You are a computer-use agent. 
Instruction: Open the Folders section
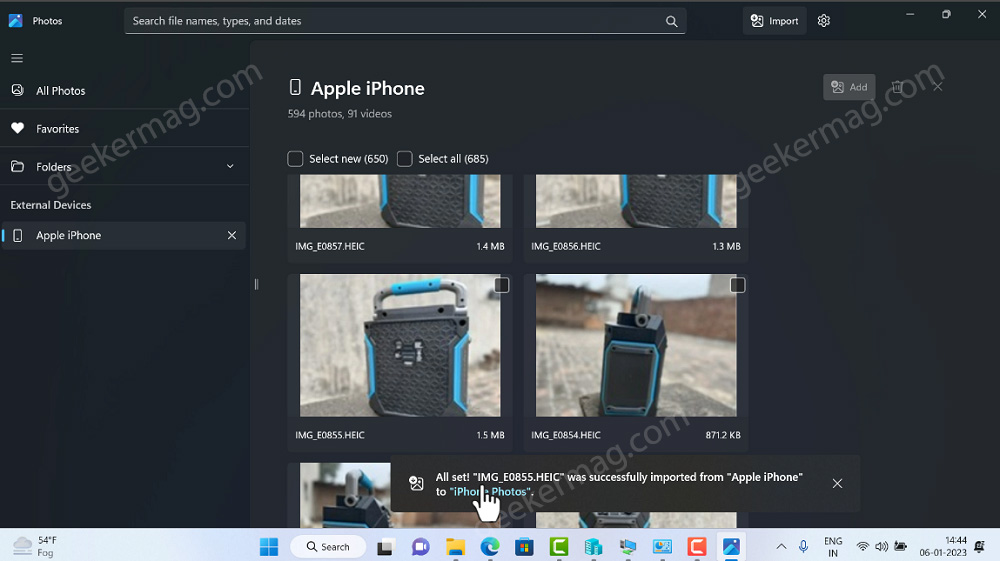coord(124,166)
